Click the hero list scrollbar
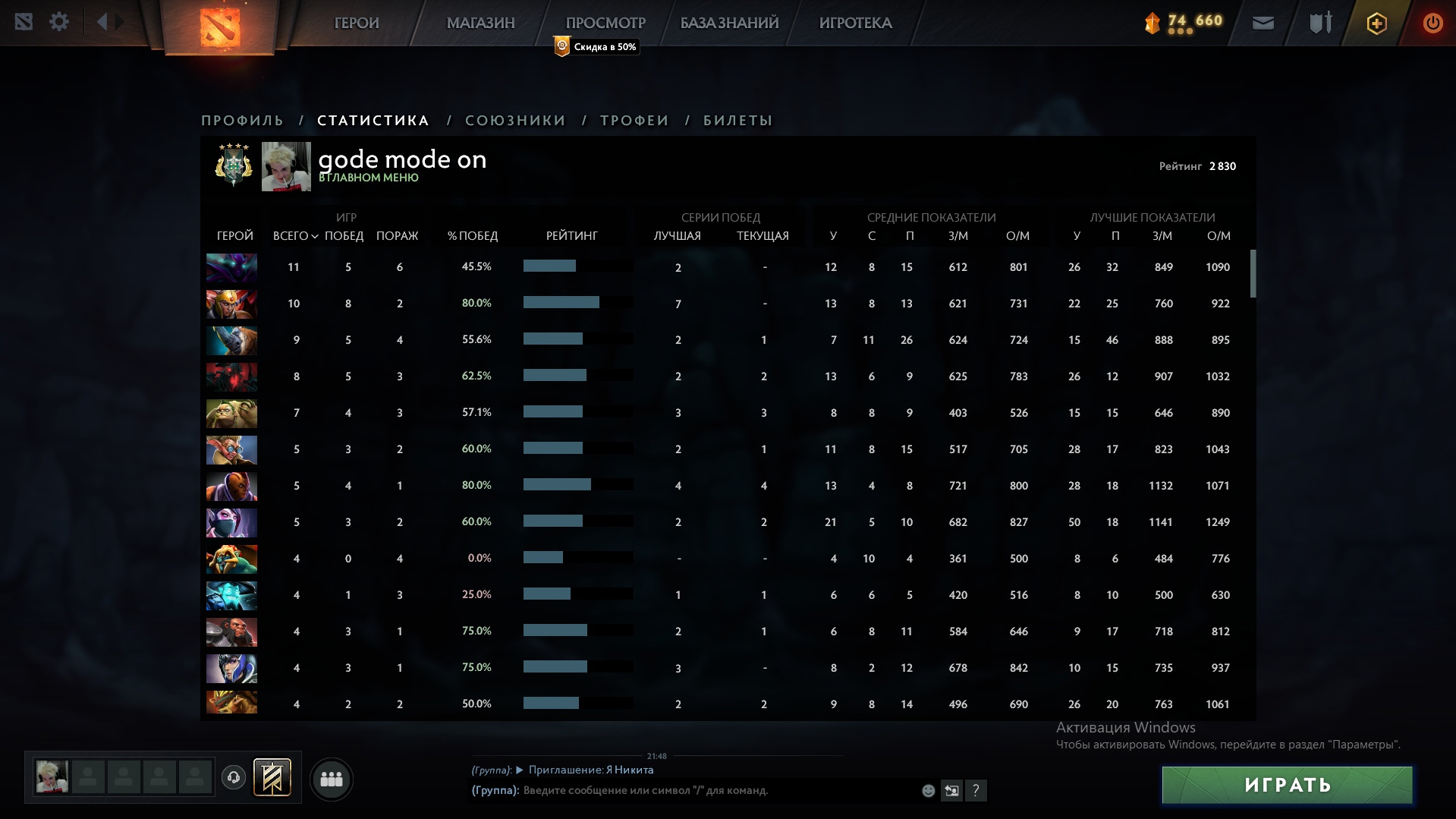The height and width of the screenshot is (819, 1456). (1253, 274)
